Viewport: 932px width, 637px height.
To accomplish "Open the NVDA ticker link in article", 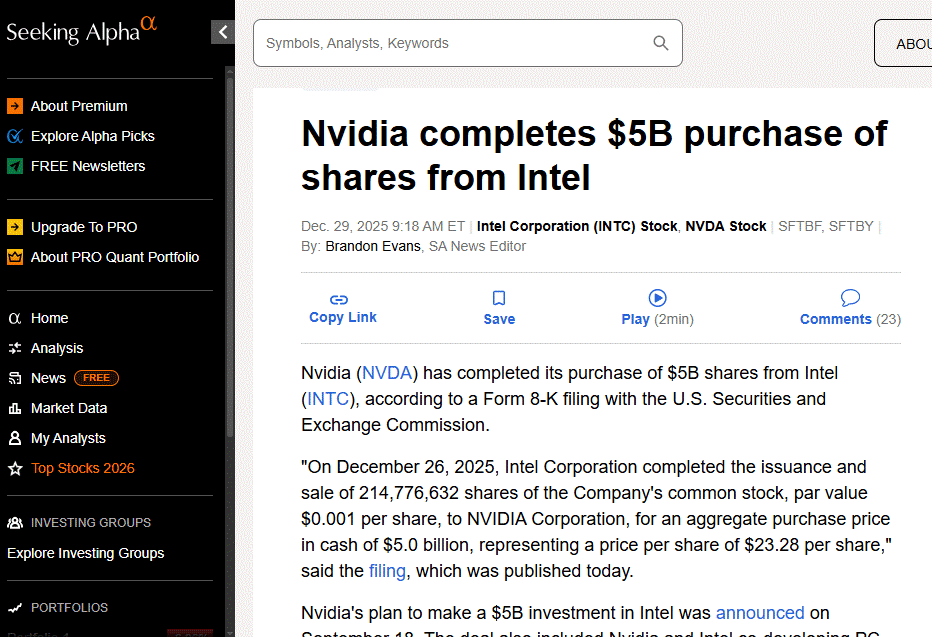I will pos(387,373).
